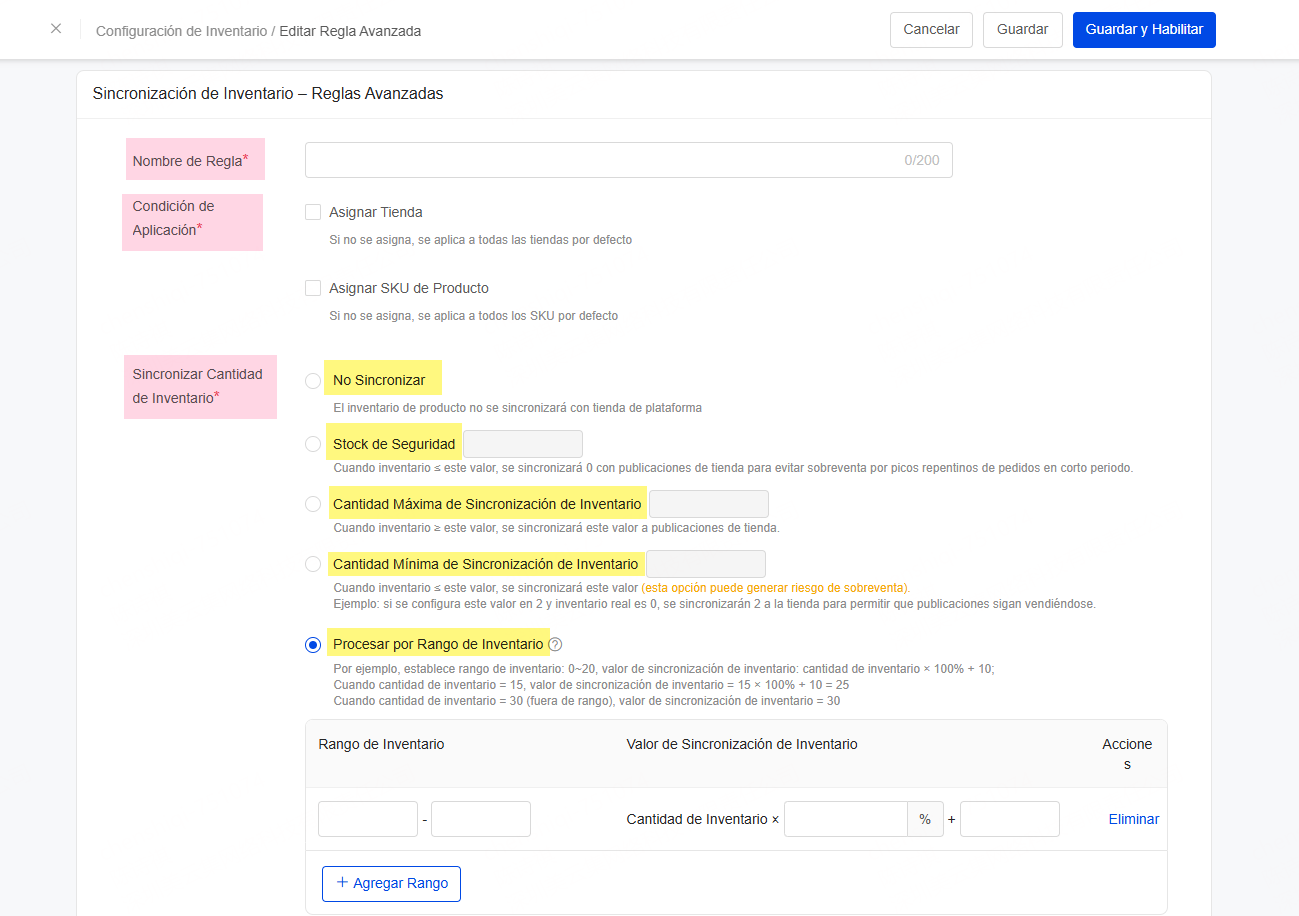Click the range end input field
This screenshot has width=1299, height=916.
click(x=481, y=819)
